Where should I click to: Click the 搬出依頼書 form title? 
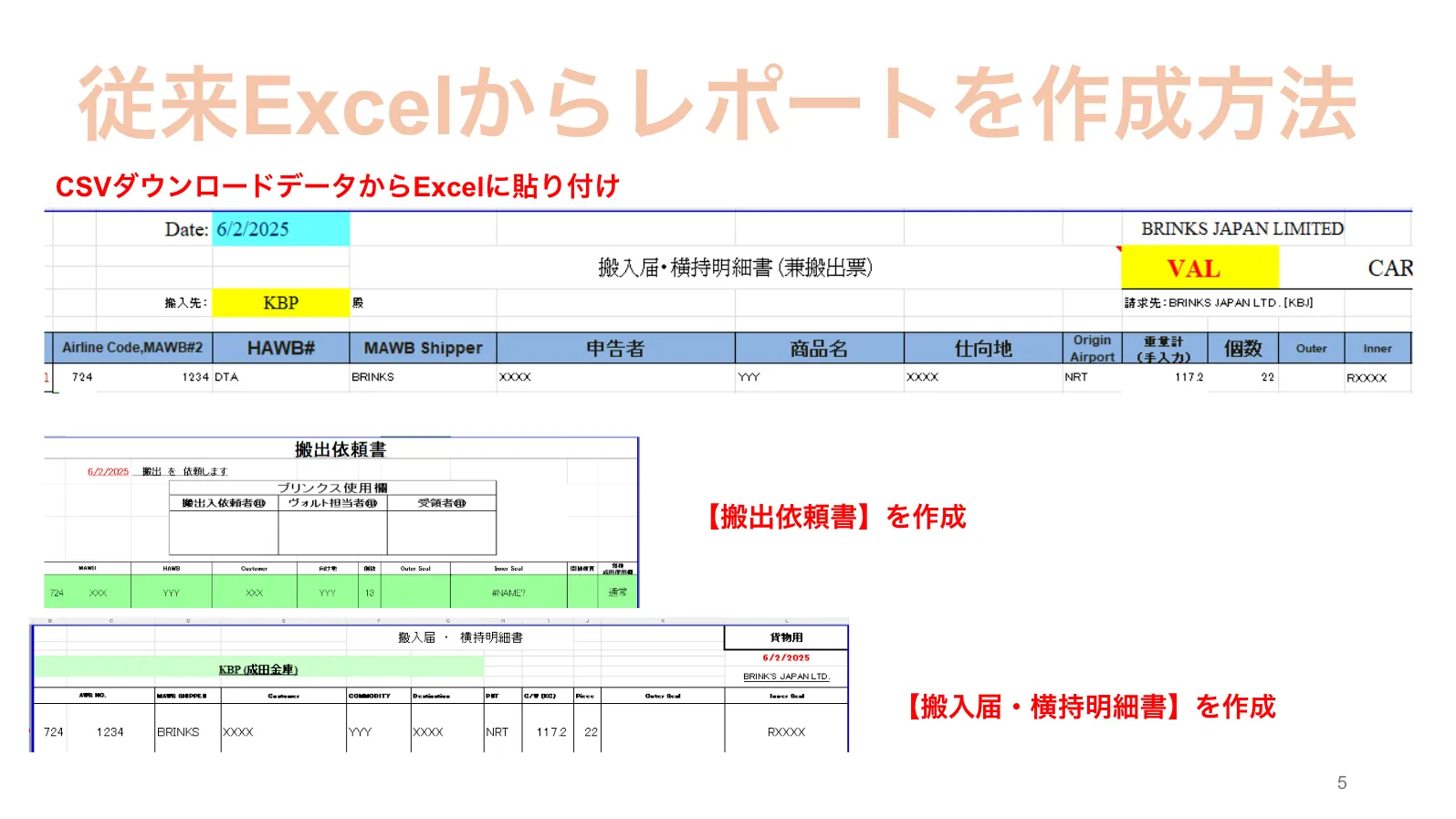340,449
